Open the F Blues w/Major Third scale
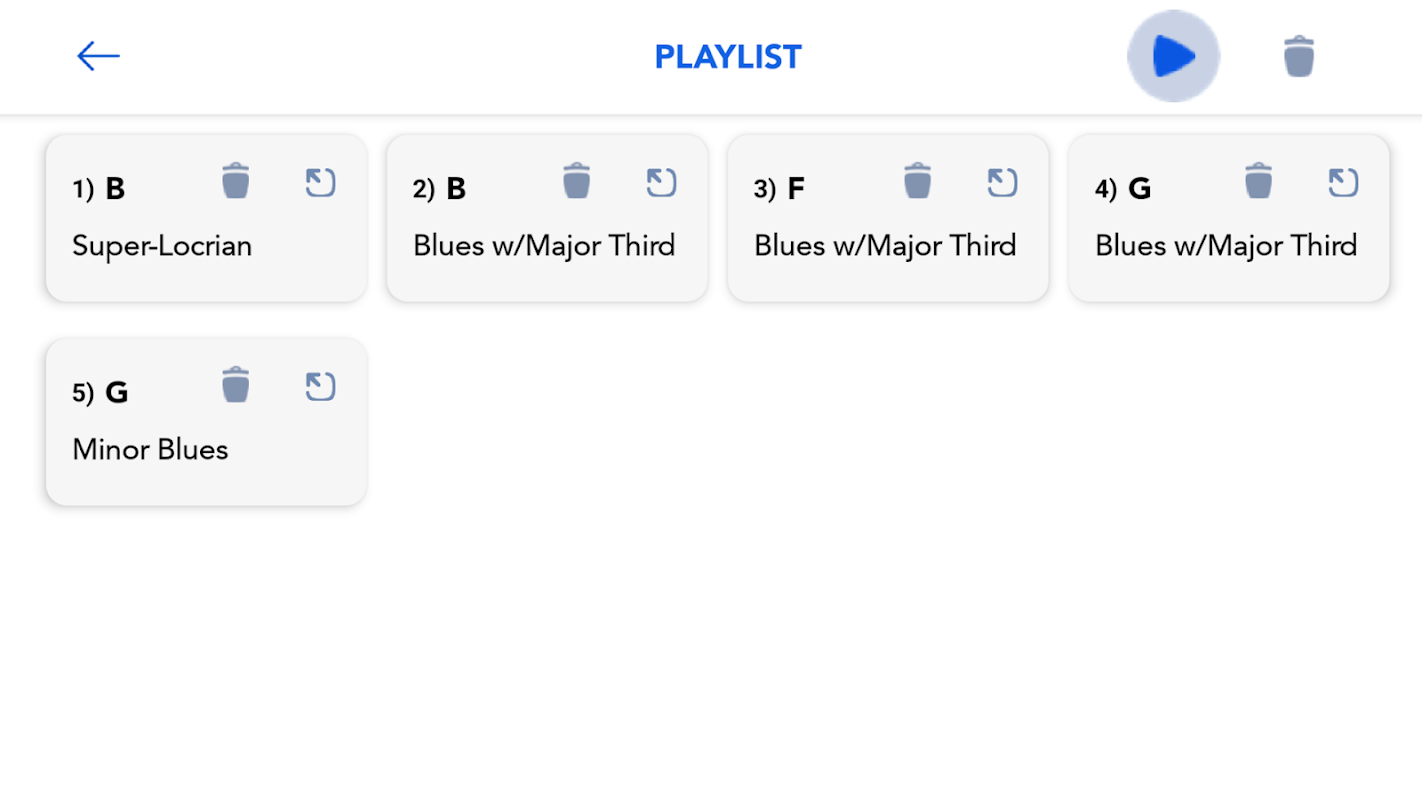The height and width of the screenshot is (800, 1422). tap(1002, 183)
